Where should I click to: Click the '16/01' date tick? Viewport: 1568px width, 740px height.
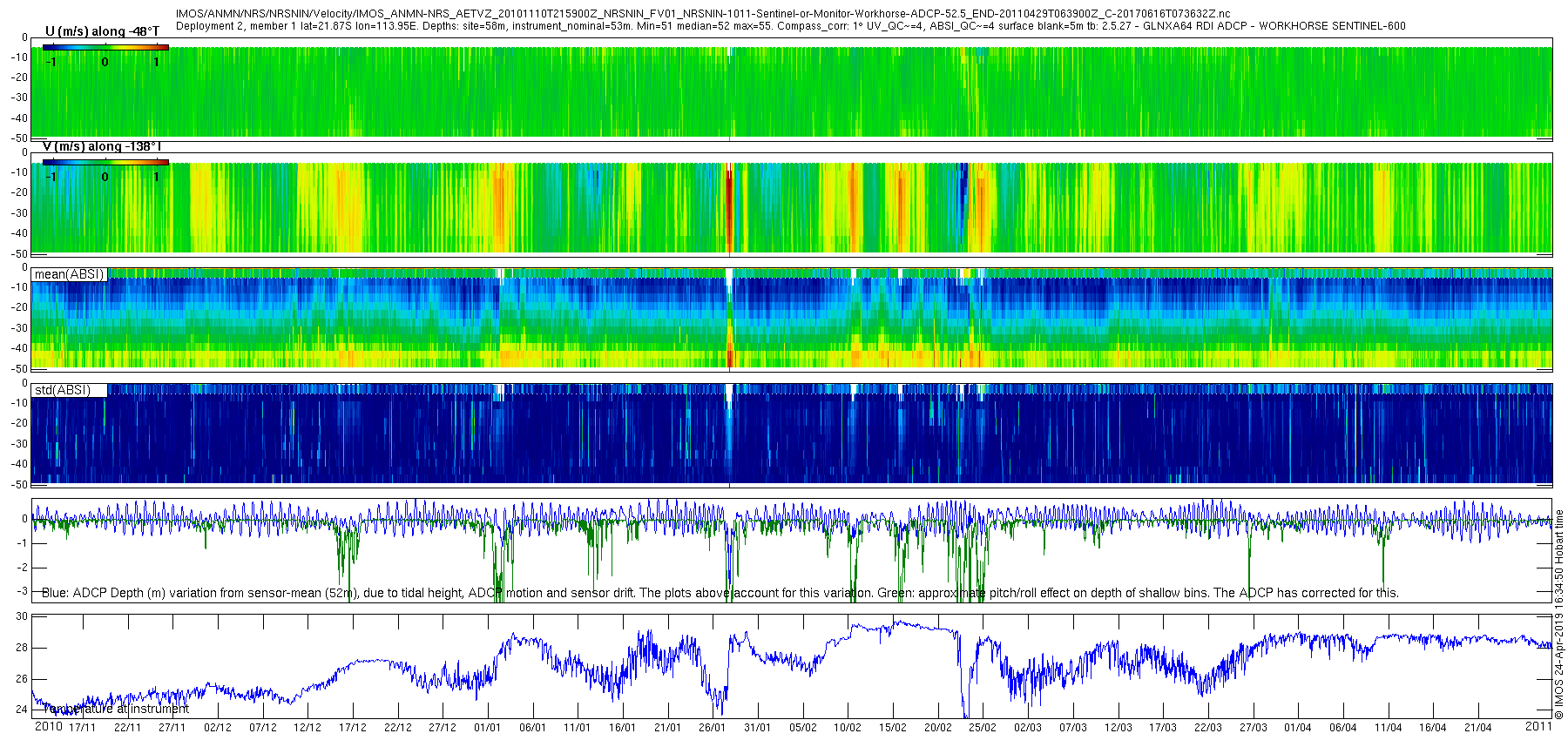coord(623,728)
